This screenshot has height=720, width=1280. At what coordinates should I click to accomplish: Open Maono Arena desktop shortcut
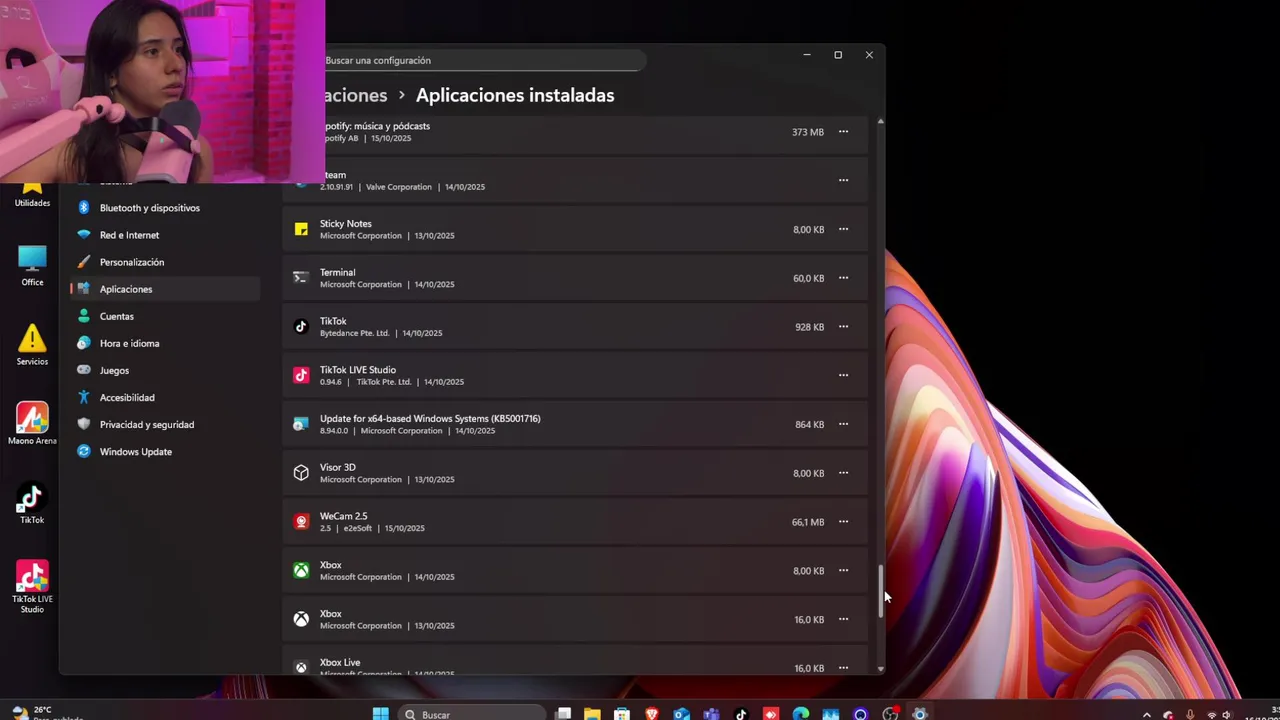click(x=32, y=424)
